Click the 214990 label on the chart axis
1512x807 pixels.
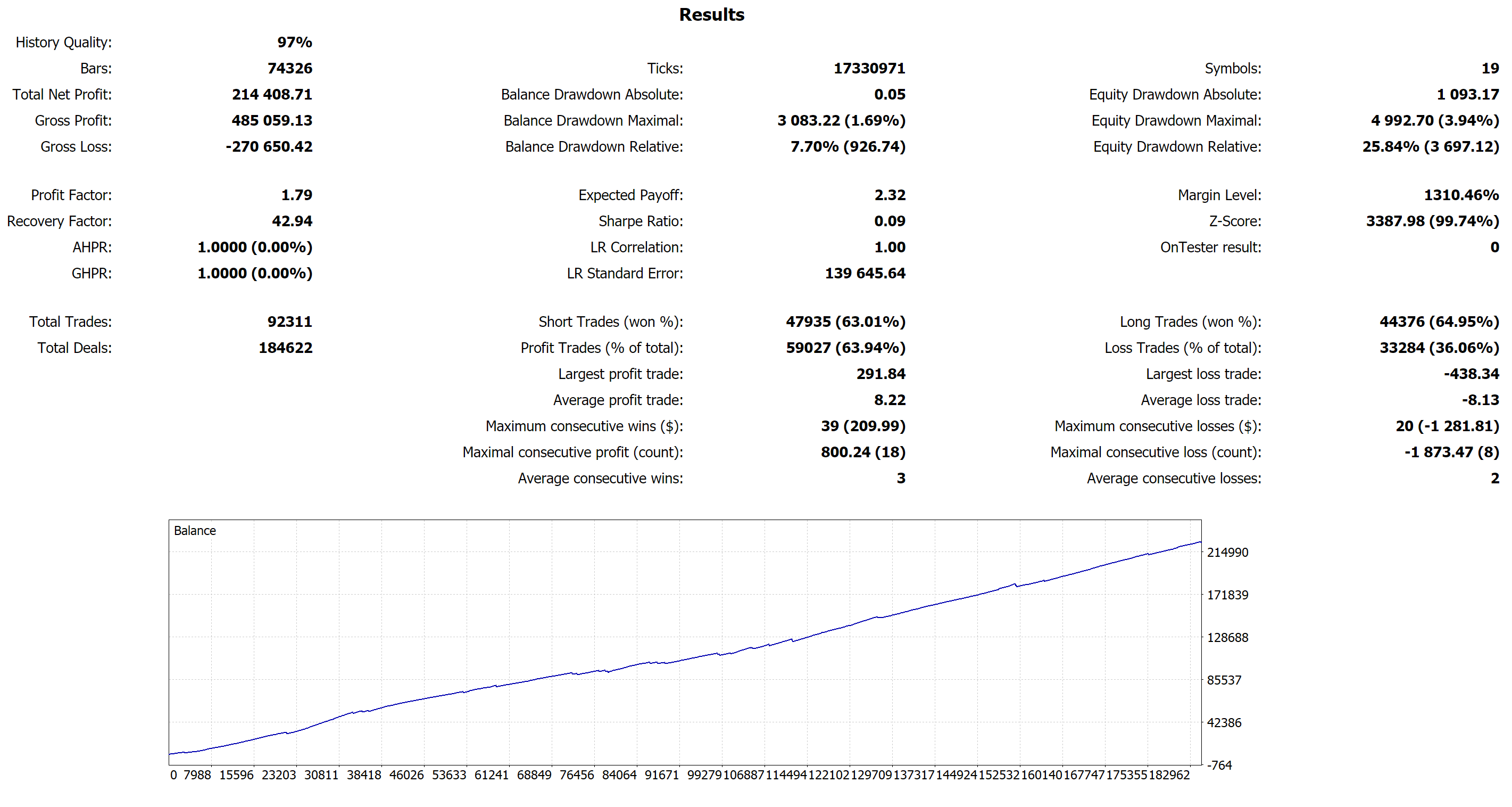tap(1227, 553)
